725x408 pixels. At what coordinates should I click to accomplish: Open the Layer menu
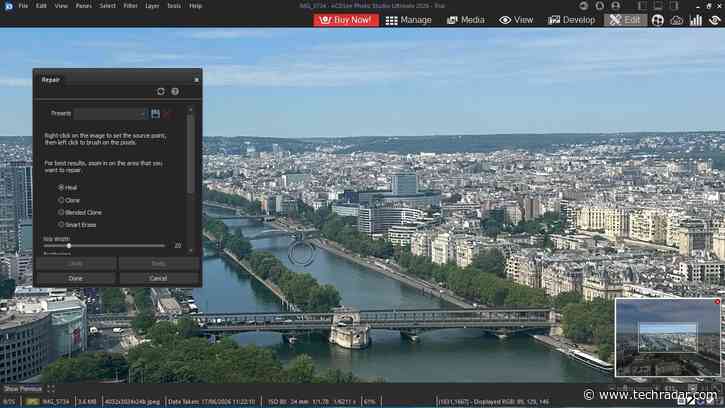click(x=152, y=6)
